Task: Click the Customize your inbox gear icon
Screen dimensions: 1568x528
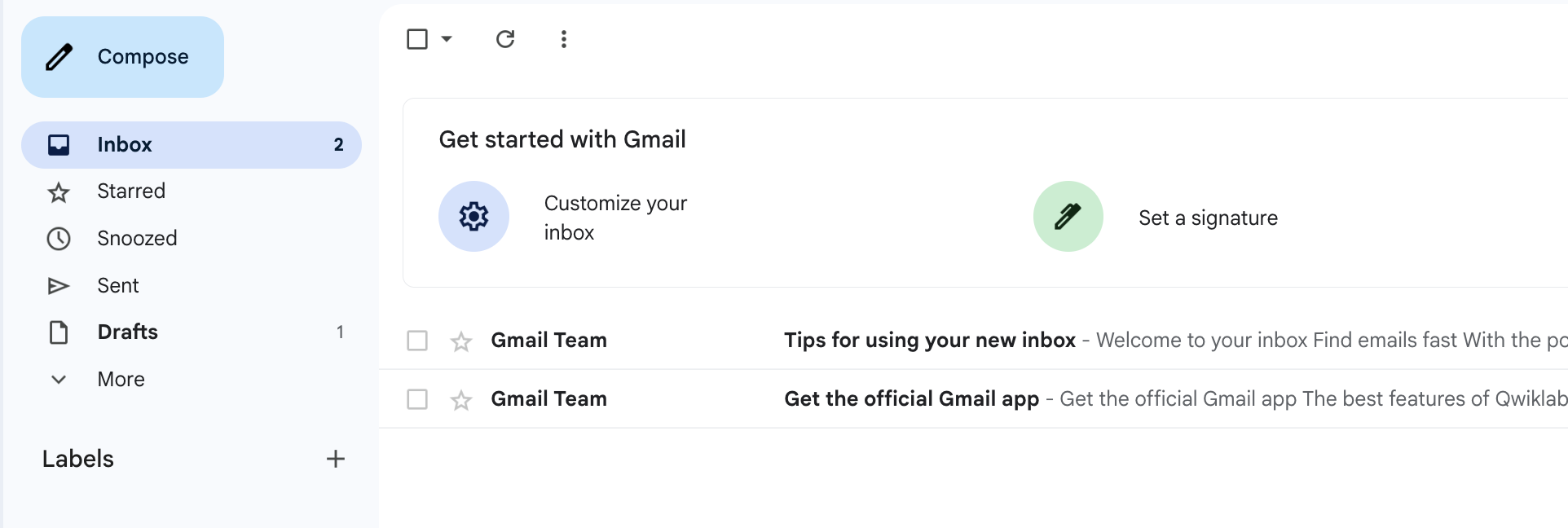Action: click(x=473, y=216)
